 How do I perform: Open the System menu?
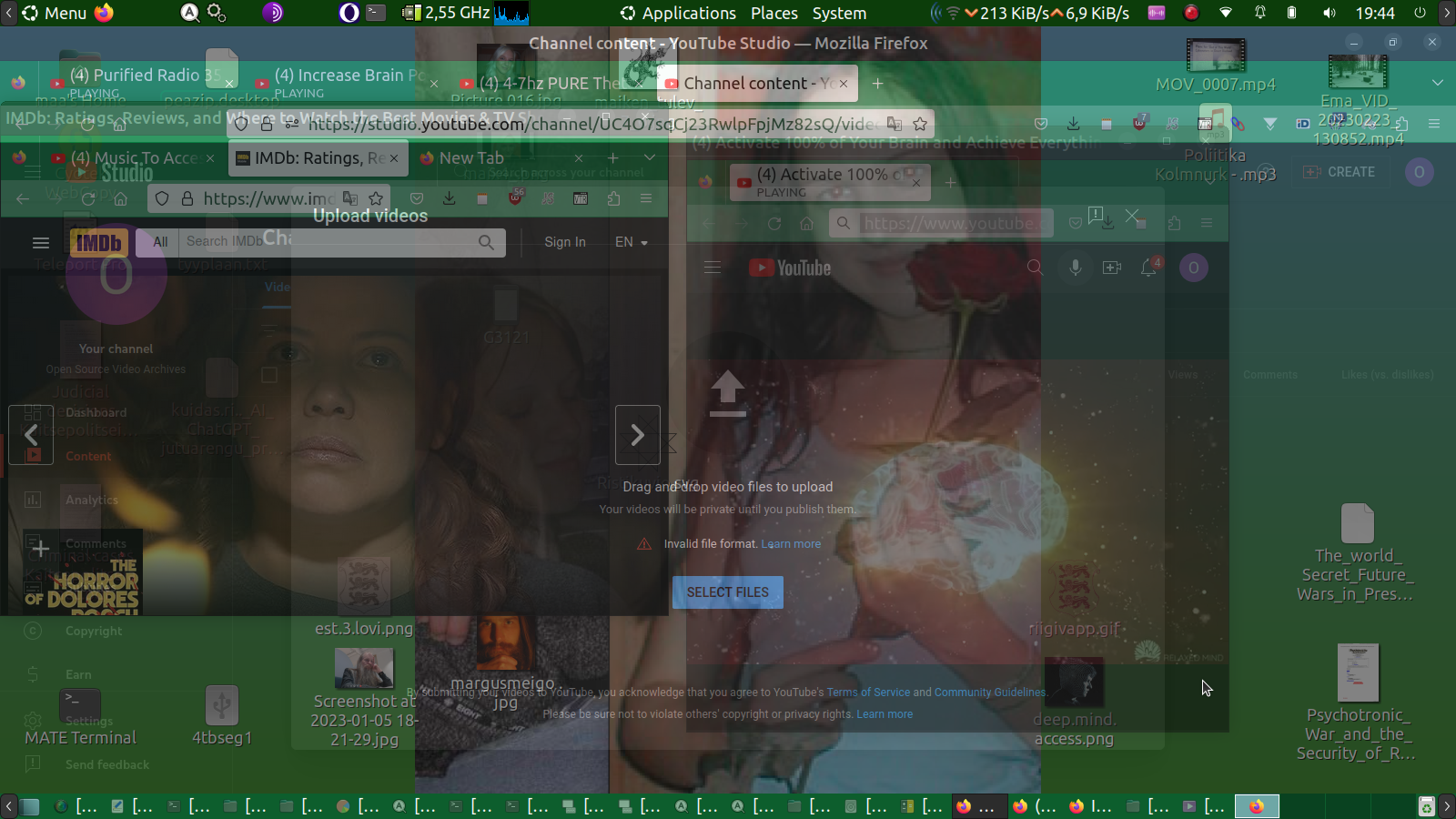coord(839,13)
